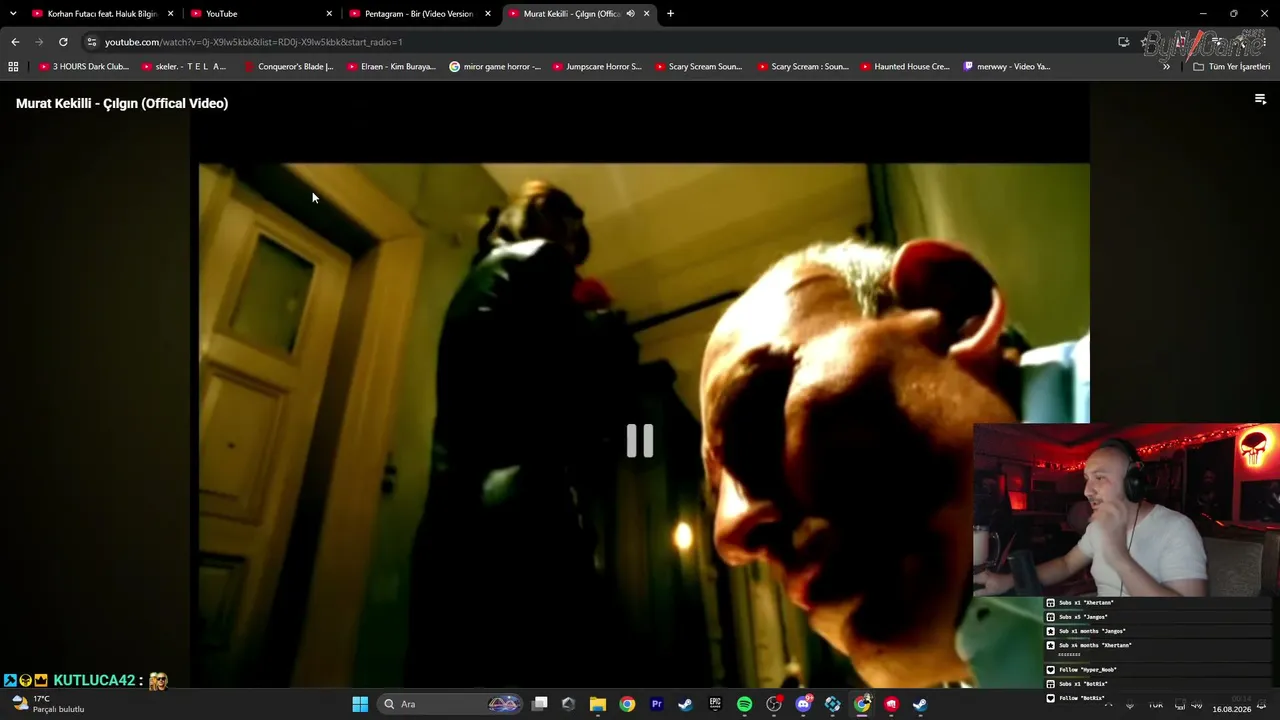Open Discord from the taskbar

coord(803,704)
